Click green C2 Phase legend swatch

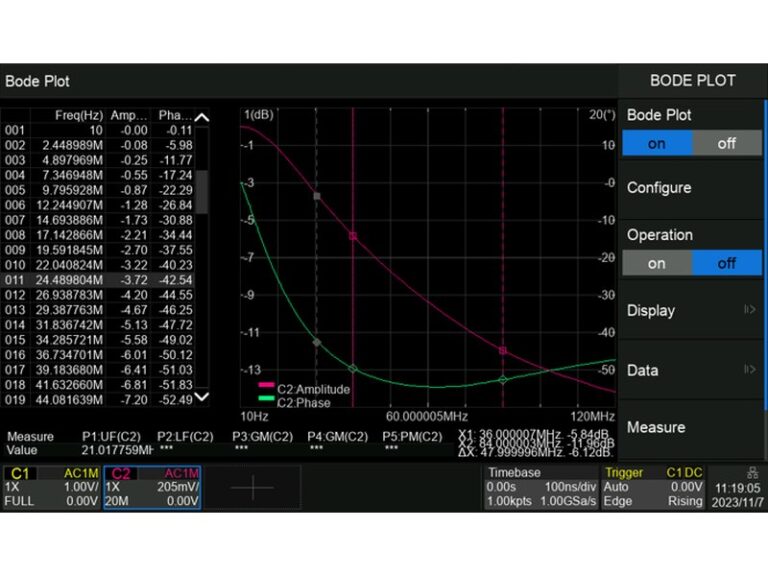(266, 398)
